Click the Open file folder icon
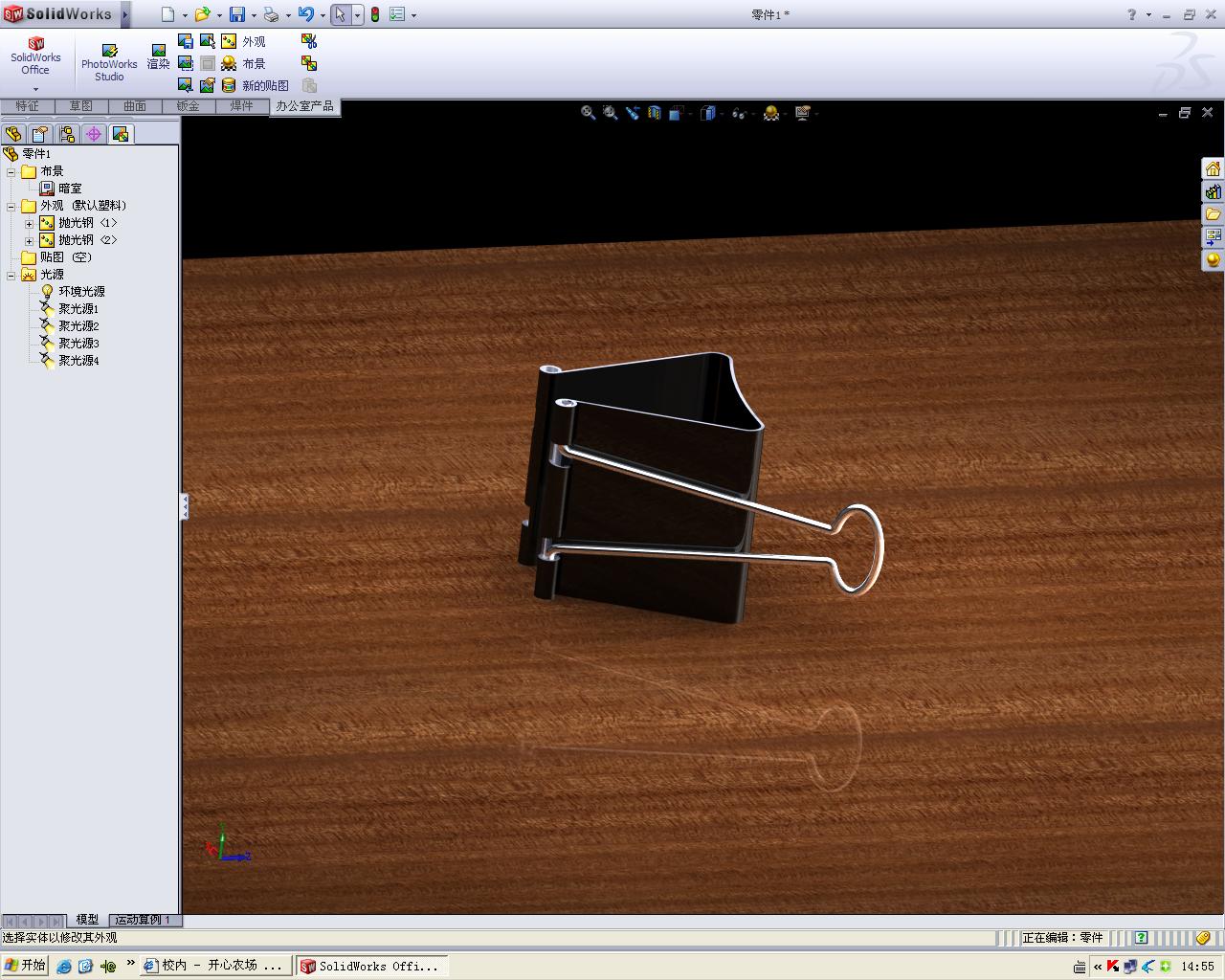The image size is (1225, 980). (202, 14)
